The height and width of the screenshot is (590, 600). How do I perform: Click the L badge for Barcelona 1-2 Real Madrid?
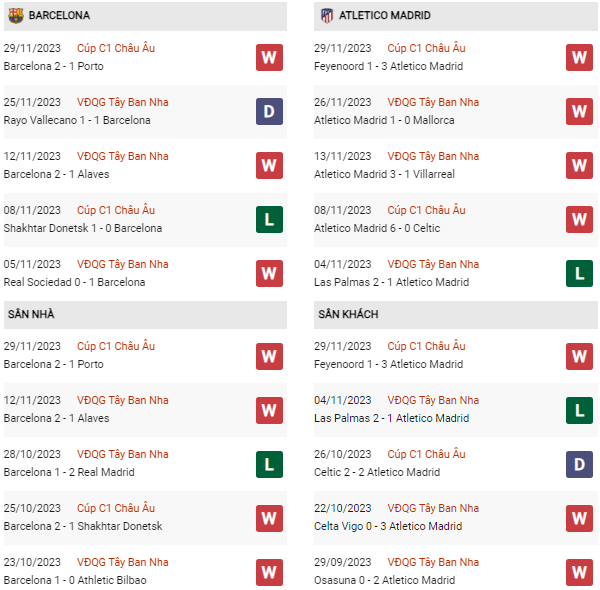click(x=269, y=463)
